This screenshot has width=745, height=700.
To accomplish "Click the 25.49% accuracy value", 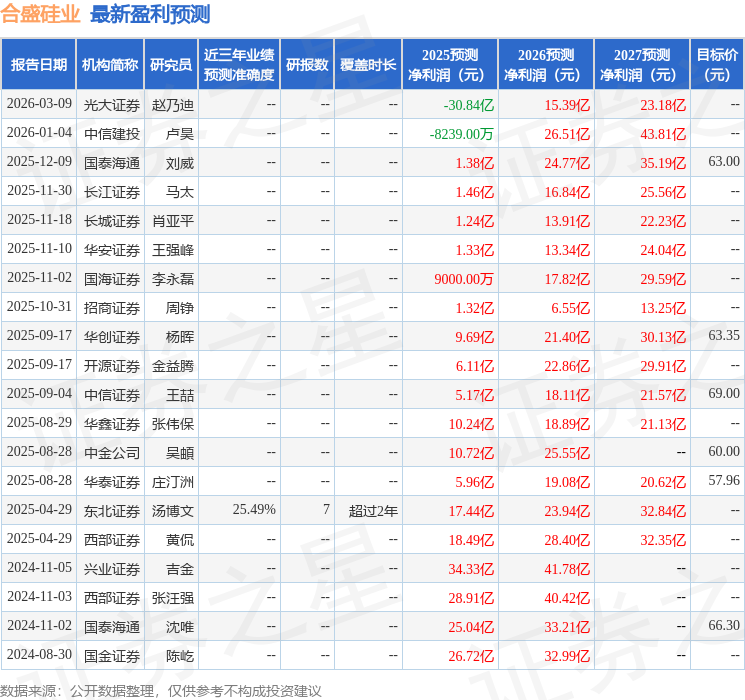I will (x=254, y=510).
